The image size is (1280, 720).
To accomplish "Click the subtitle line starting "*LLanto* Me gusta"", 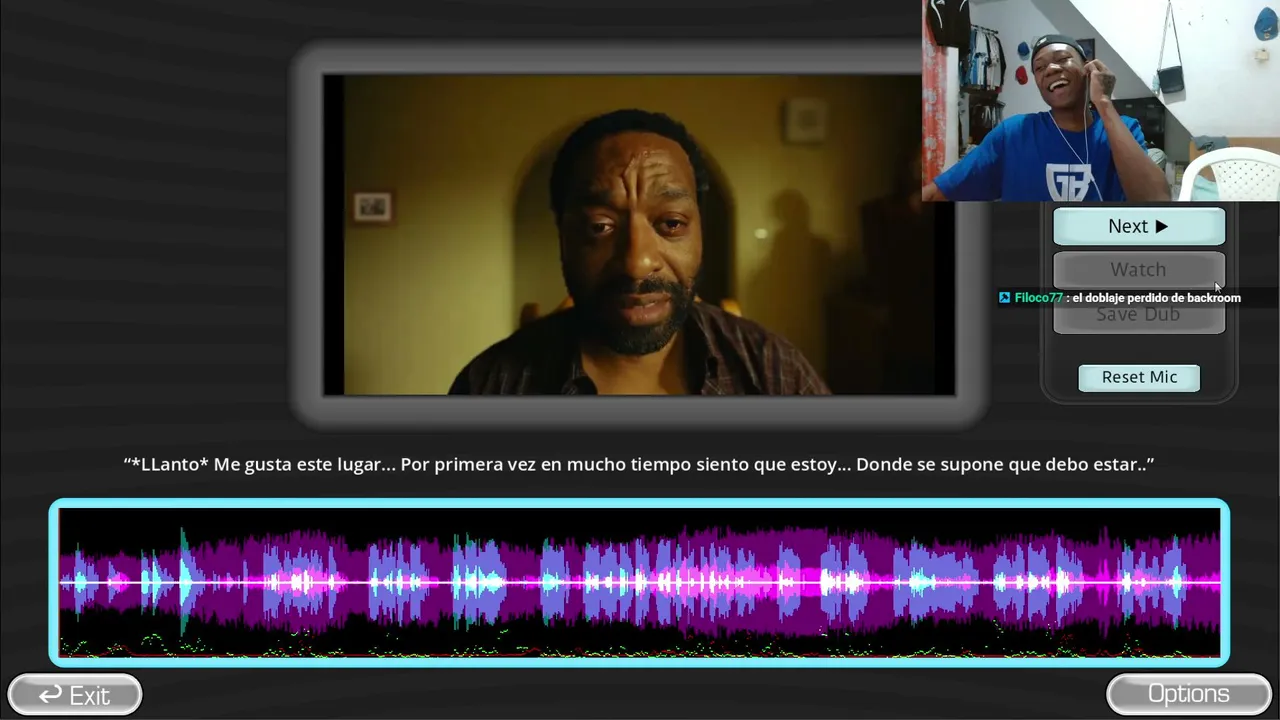I will click(639, 464).
